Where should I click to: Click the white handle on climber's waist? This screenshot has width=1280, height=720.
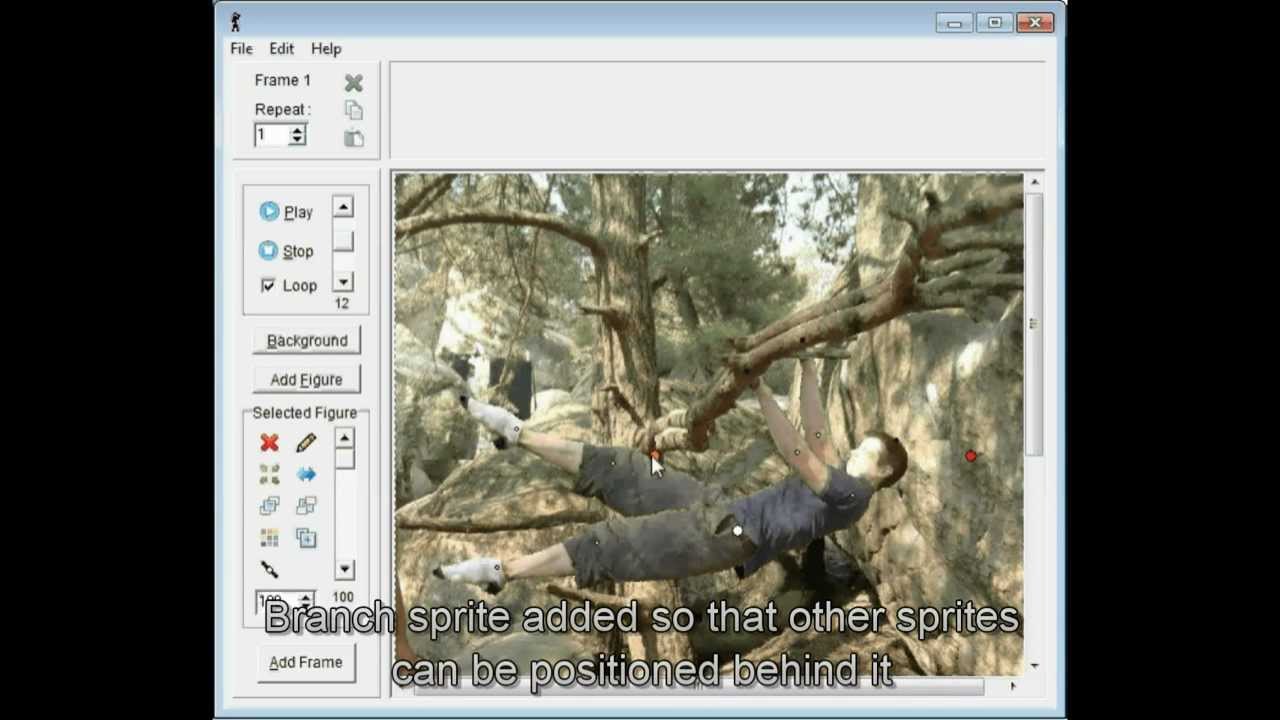(x=738, y=531)
